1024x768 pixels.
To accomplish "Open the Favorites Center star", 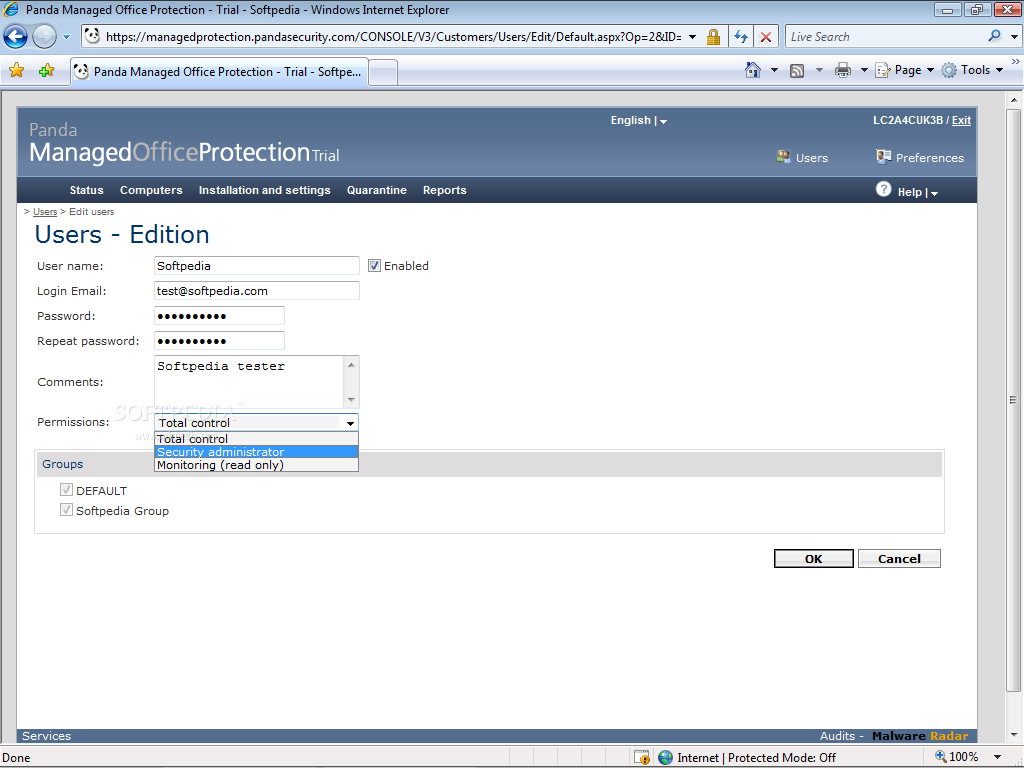I will pos(16,71).
